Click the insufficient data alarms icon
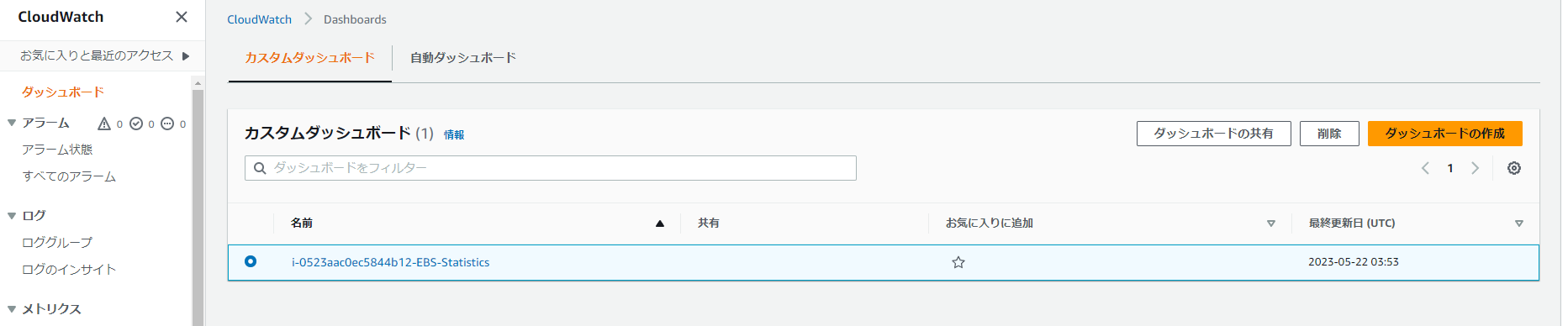 [167, 124]
